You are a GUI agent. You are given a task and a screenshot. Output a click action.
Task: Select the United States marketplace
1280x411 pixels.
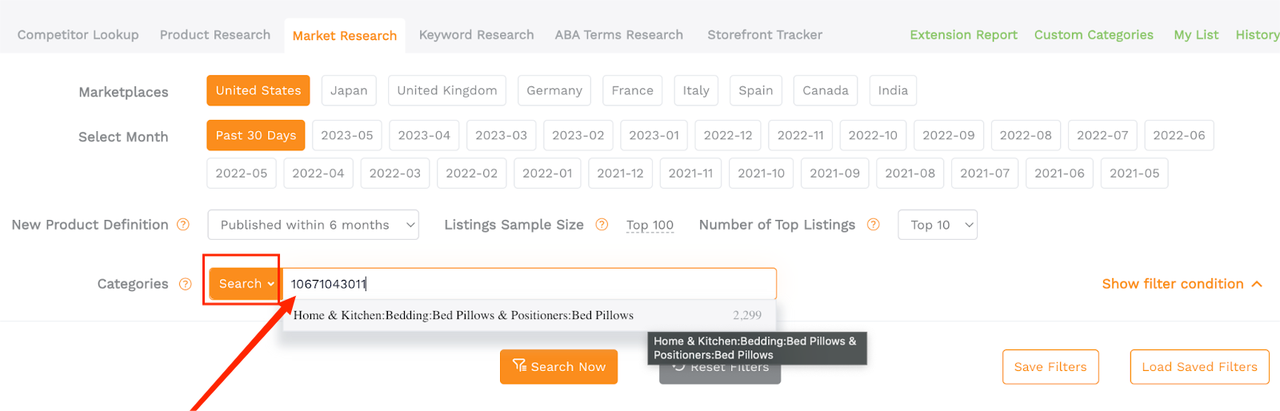coord(258,90)
